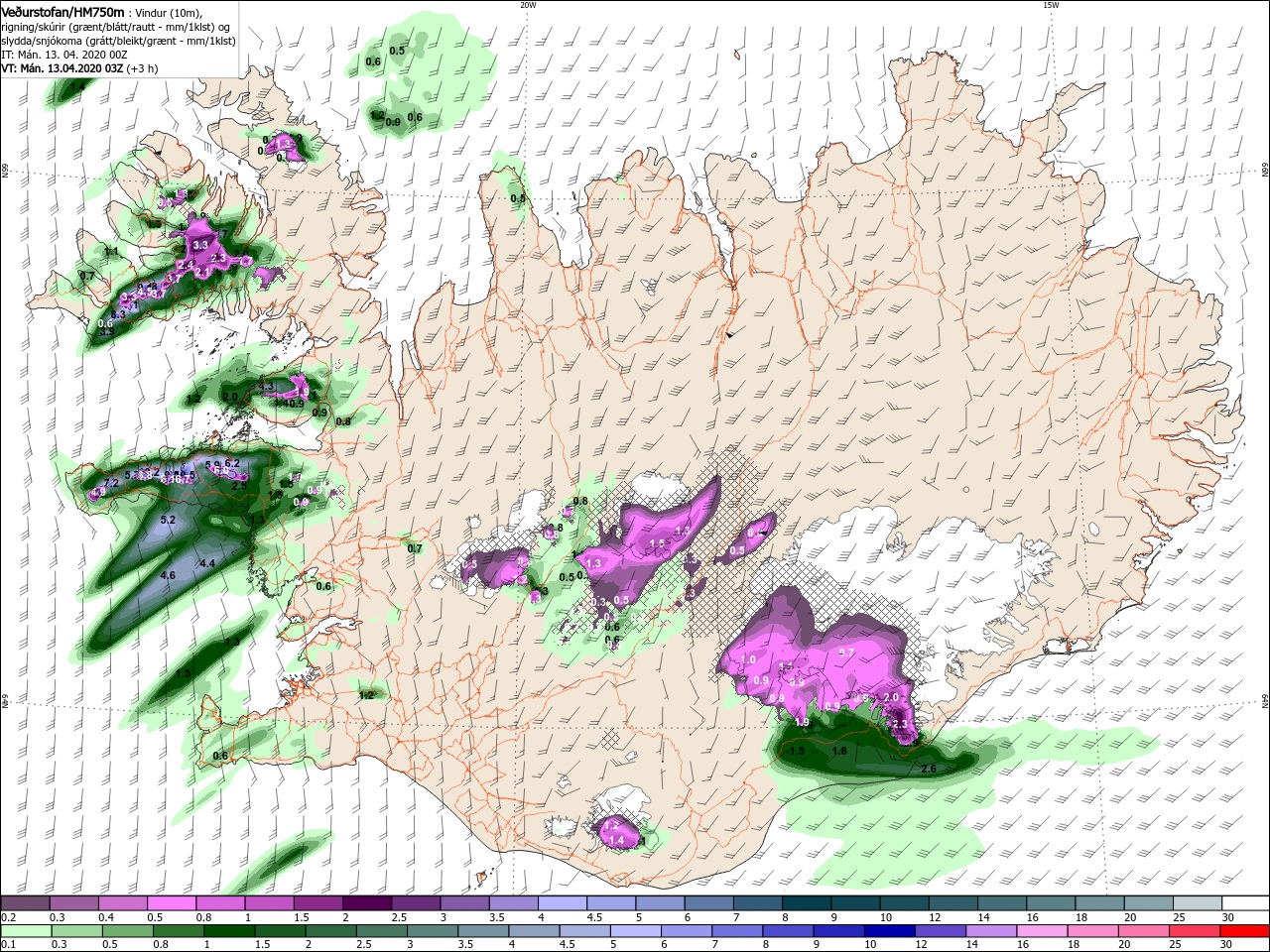This screenshot has width=1270, height=952.
Task: Click the '5.2' rainfall value on the map
Action: 168,520
